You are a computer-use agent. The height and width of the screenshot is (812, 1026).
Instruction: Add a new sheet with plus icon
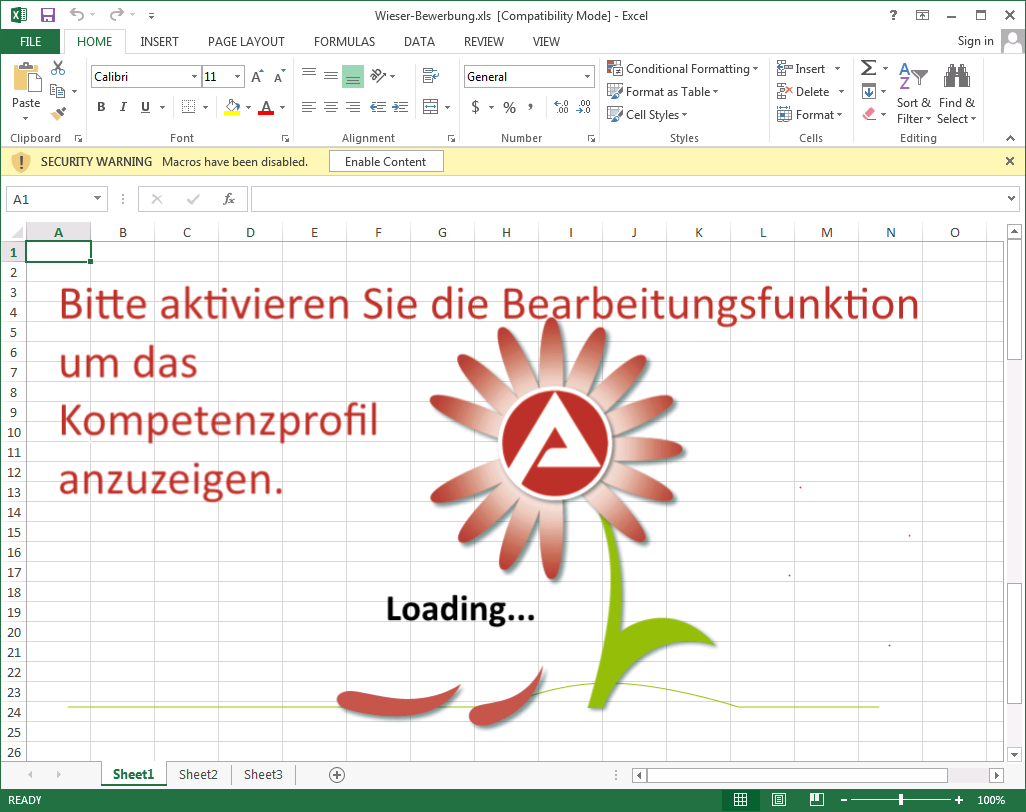click(x=336, y=775)
